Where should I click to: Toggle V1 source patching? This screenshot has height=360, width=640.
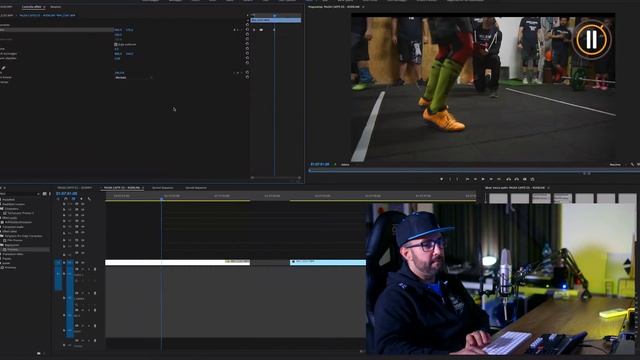click(58, 262)
